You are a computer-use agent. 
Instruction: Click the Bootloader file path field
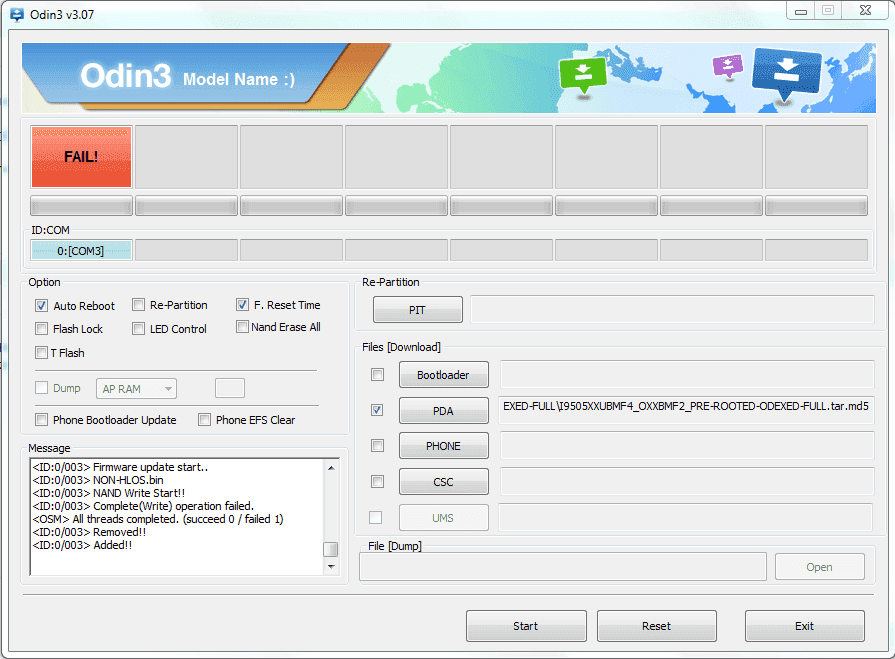(x=687, y=374)
